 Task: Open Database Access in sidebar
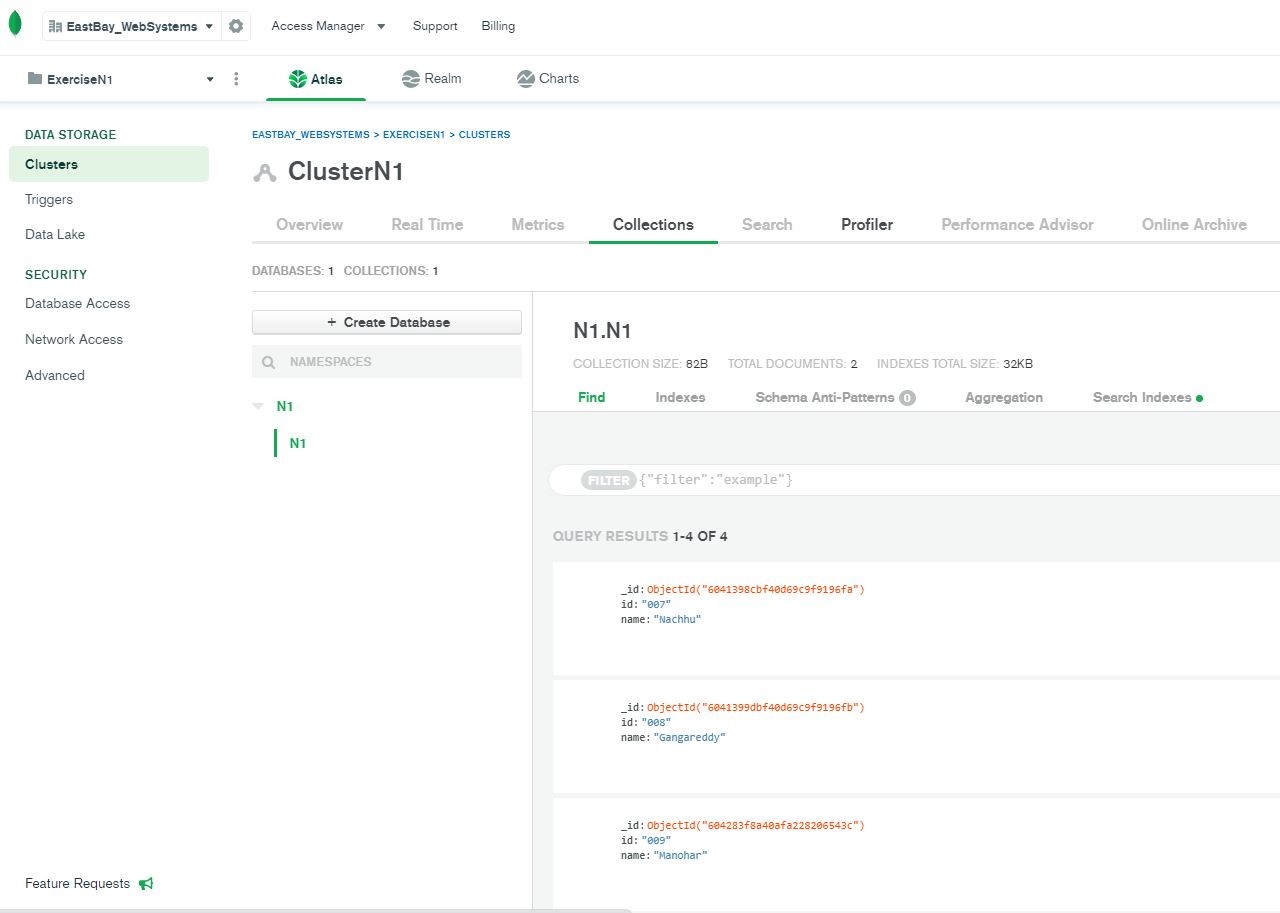point(78,304)
